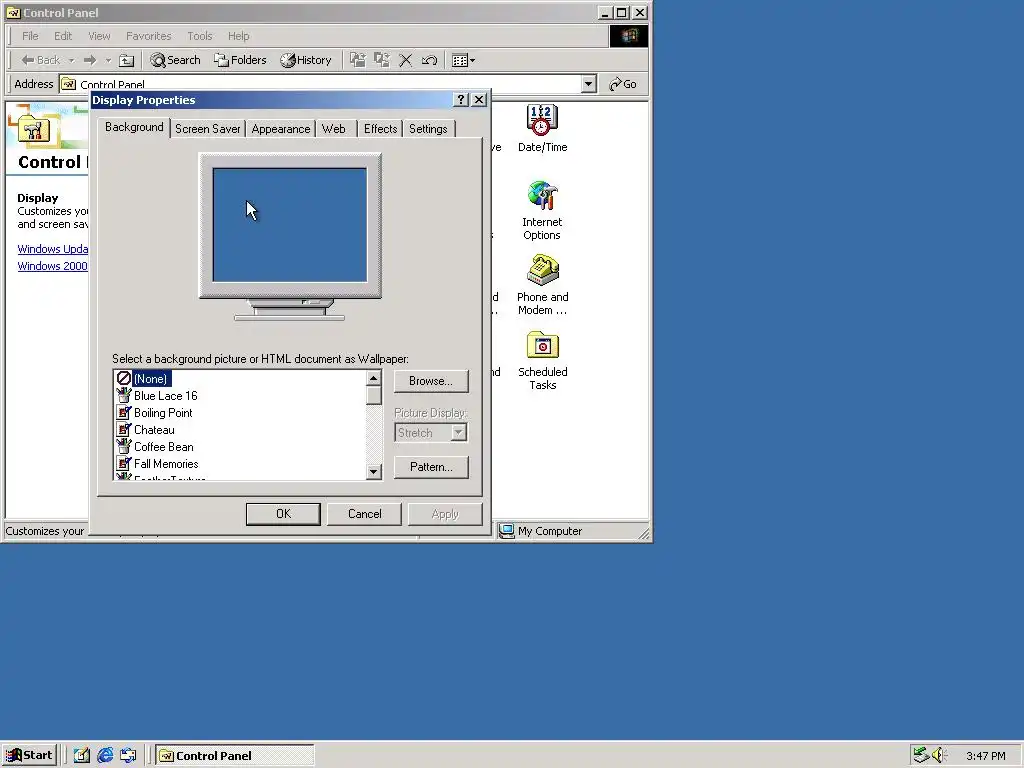This screenshot has width=1024, height=768.
Task: Switch to the Settings tab
Action: pyautogui.click(x=428, y=129)
